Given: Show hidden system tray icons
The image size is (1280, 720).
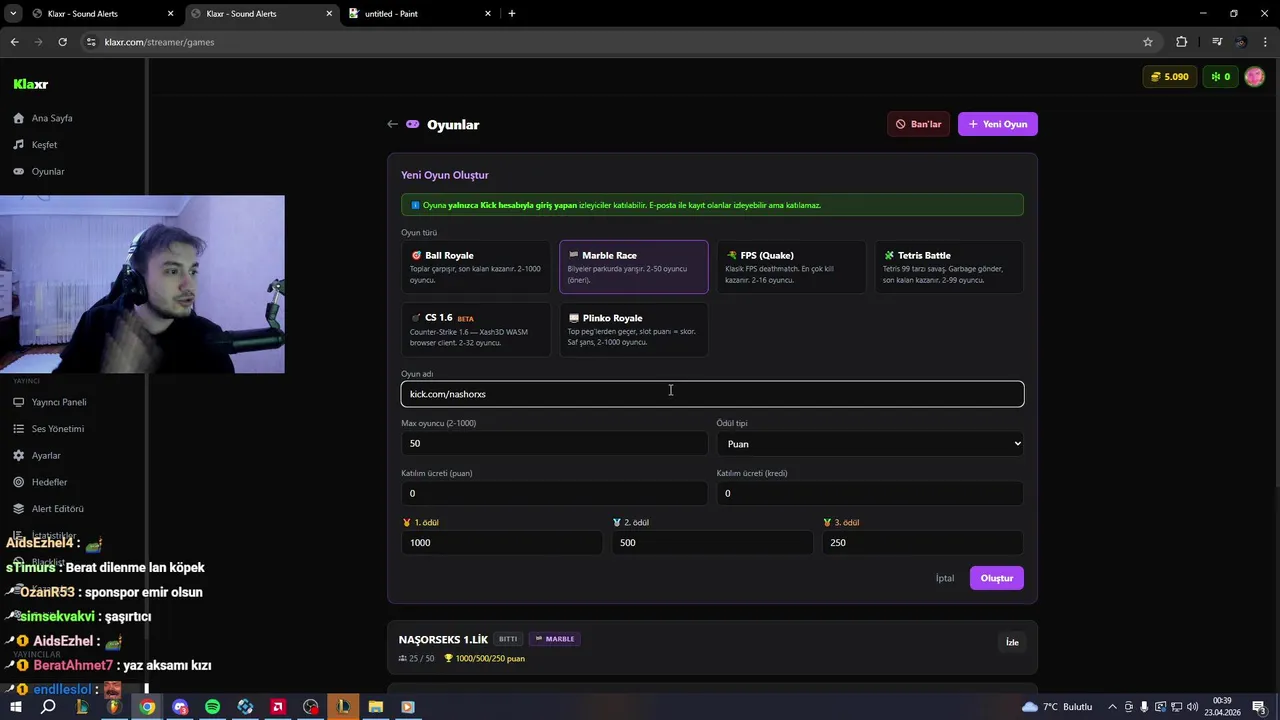Looking at the screenshot, I should (x=1112, y=707).
